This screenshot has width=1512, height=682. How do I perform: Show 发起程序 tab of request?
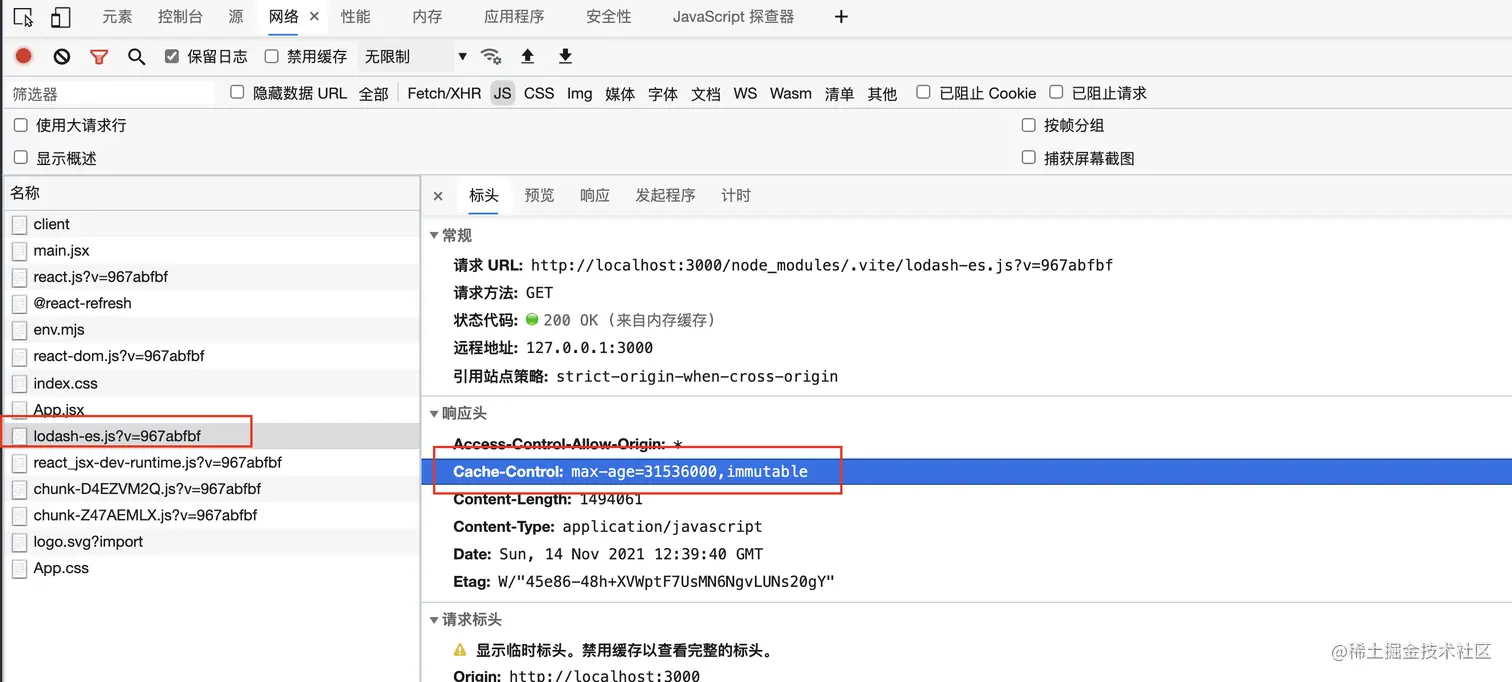tap(665, 195)
